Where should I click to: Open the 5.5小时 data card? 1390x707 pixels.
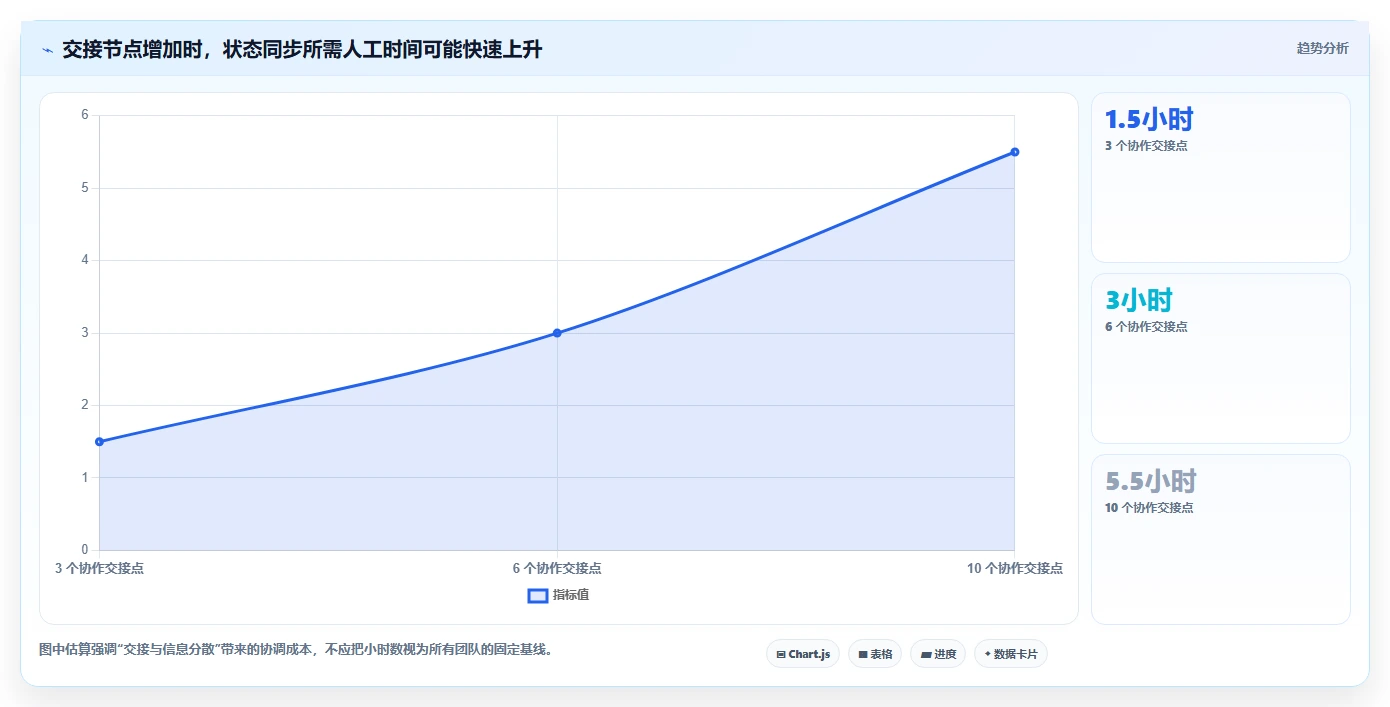(x=1221, y=539)
